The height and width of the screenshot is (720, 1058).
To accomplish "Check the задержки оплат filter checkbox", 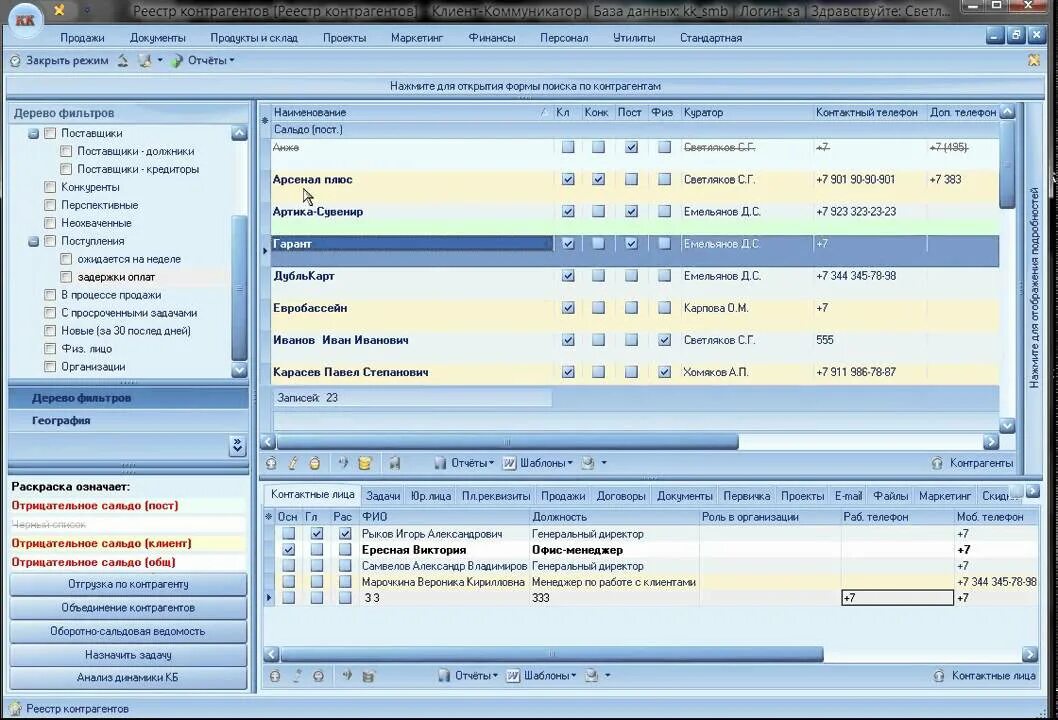I will 66,277.
